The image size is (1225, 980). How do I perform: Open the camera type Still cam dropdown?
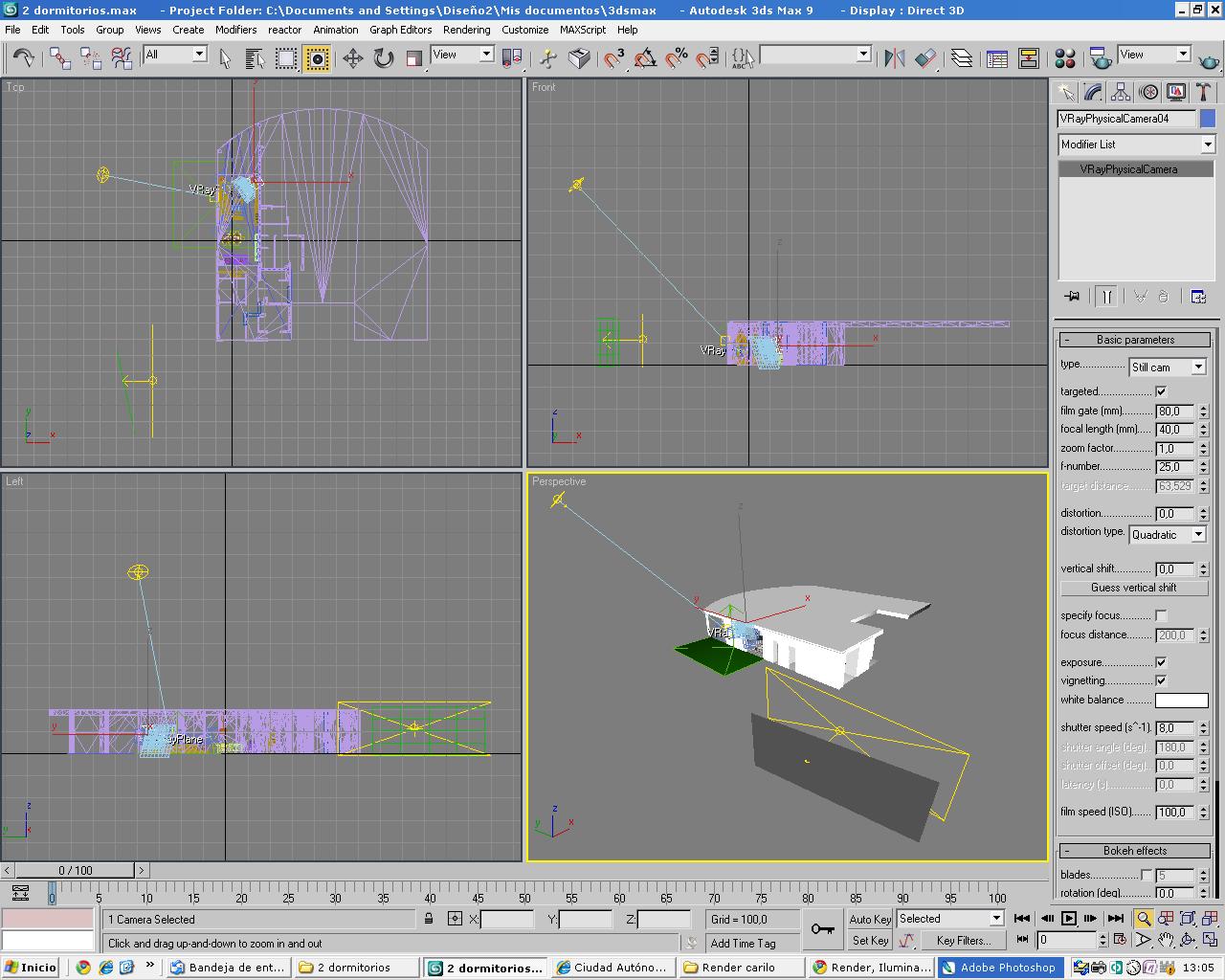point(1168,367)
